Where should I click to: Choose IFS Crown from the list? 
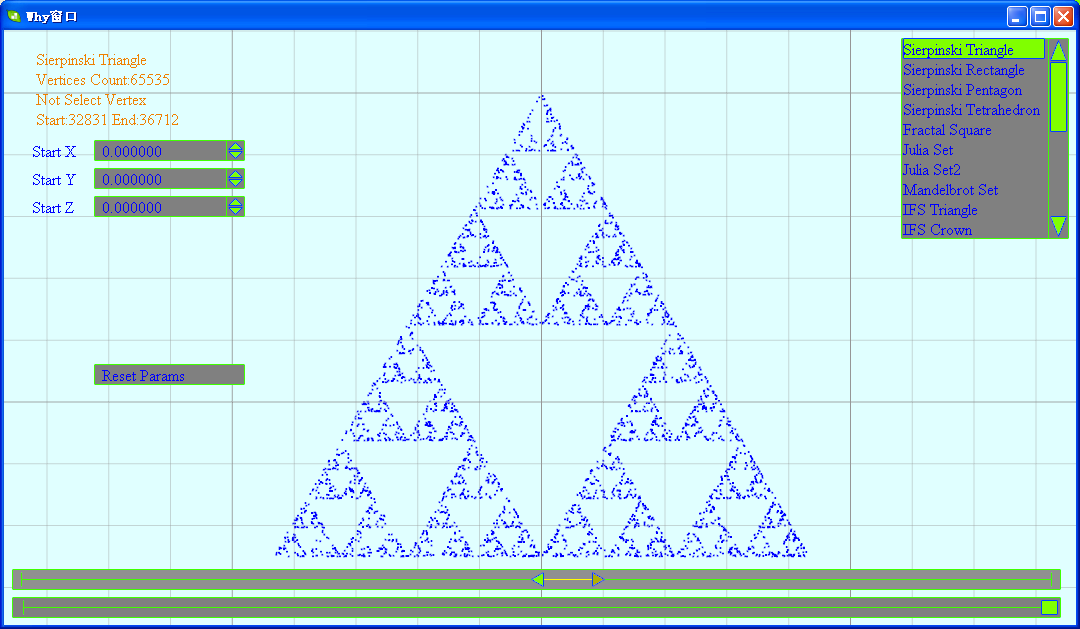[x=974, y=229]
